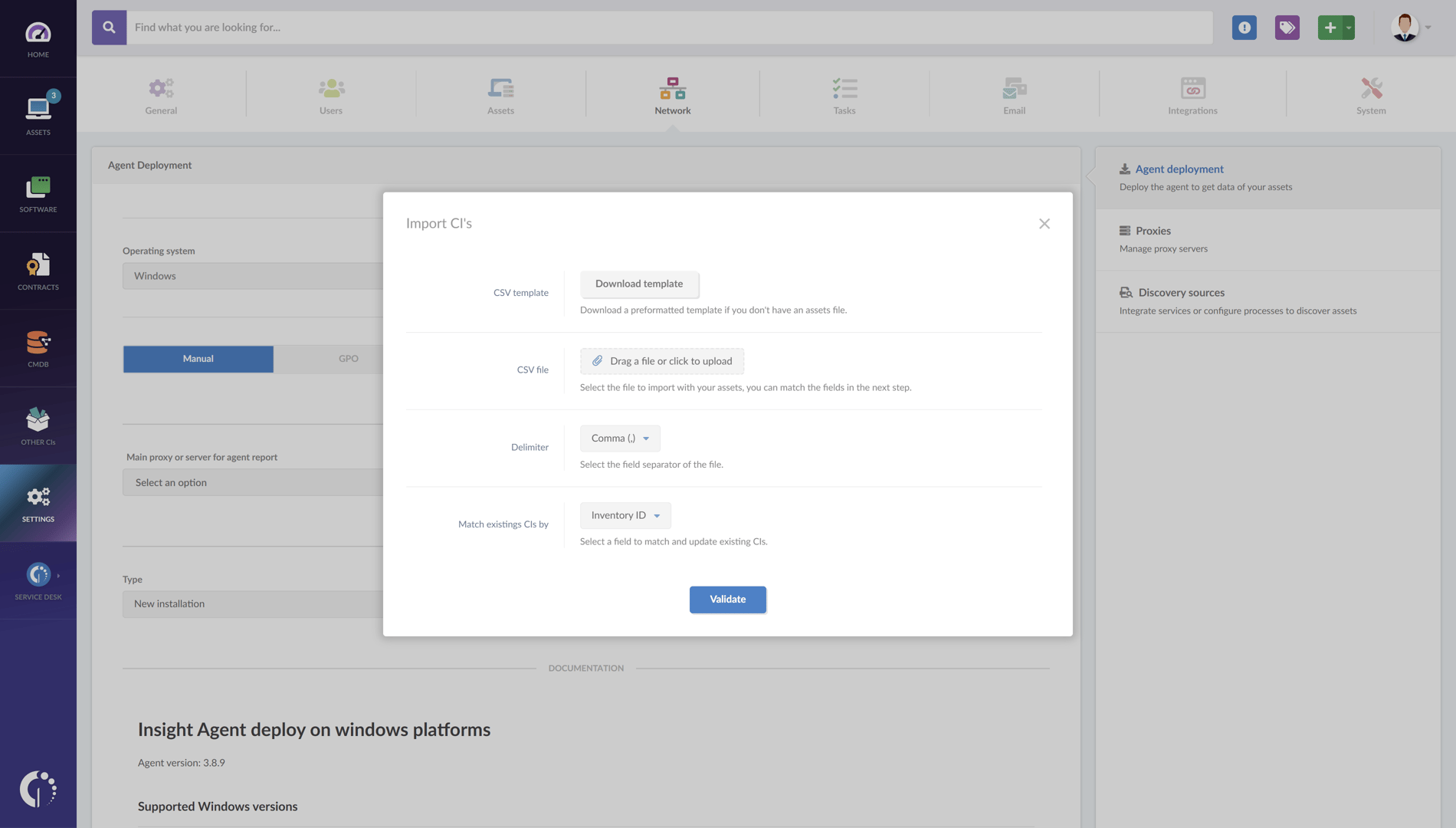This screenshot has width=1456, height=828.
Task: Click the Download template button
Action: pos(639,284)
